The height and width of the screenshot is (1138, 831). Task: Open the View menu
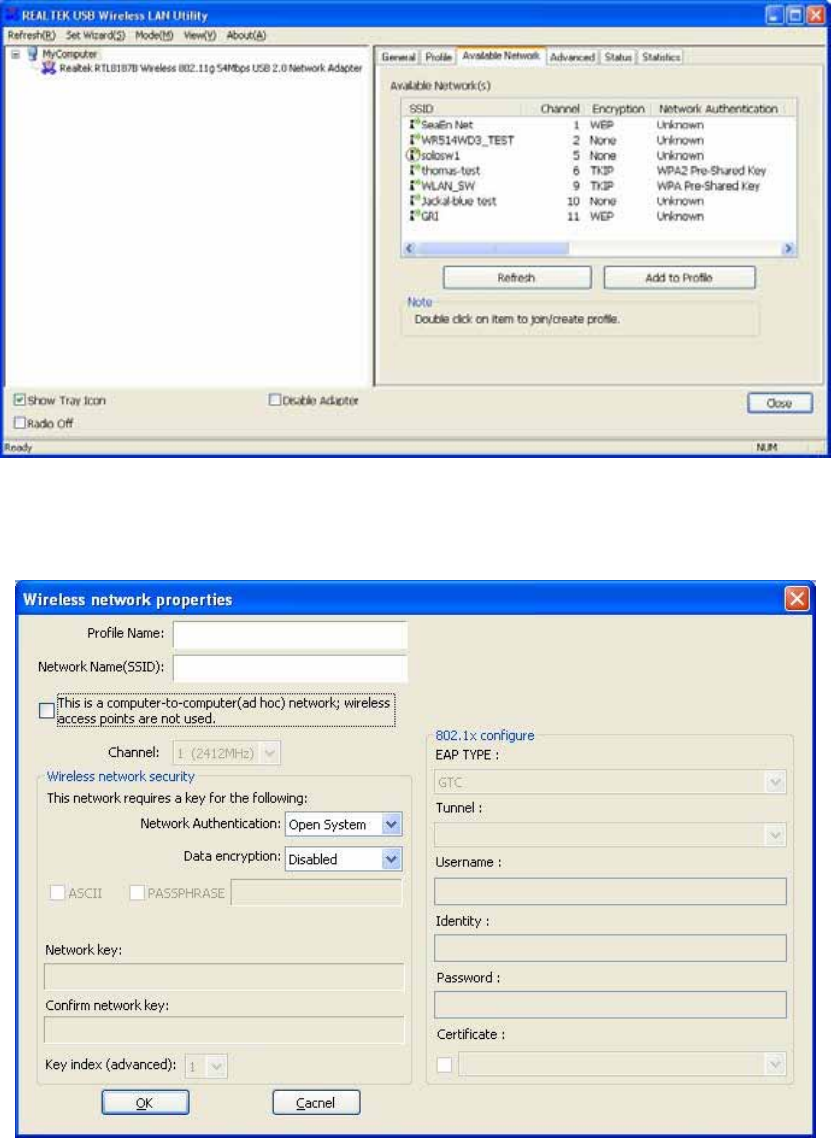(x=200, y=35)
